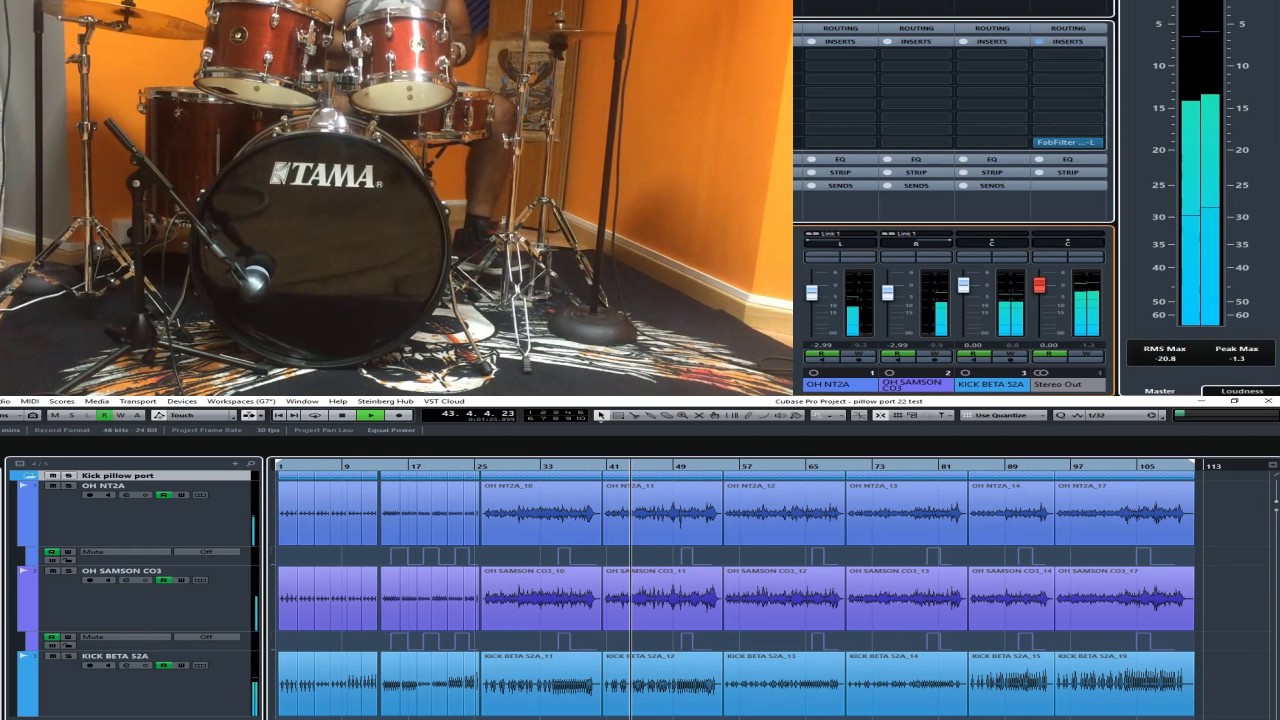Mute the OH NT2A track
This screenshot has height=720, width=1280.
tap(53, 485)
